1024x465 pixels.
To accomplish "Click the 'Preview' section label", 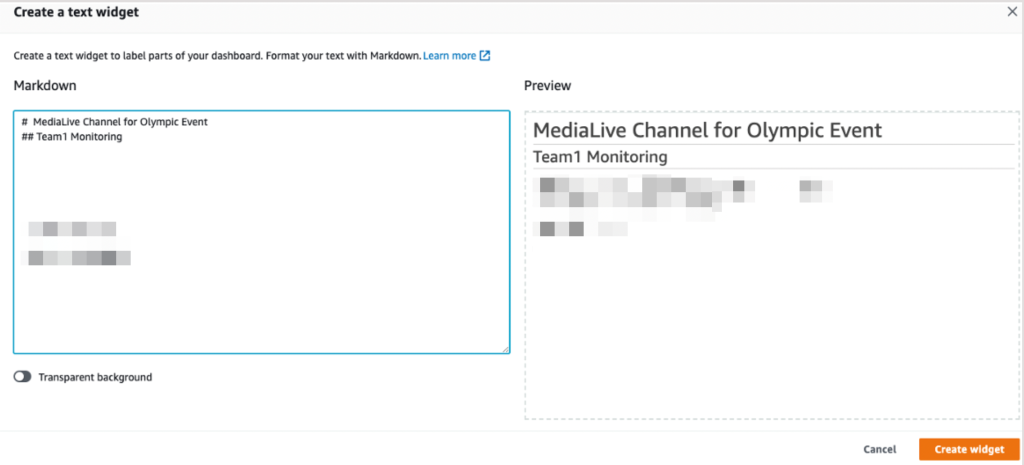I will coord(547,86).
